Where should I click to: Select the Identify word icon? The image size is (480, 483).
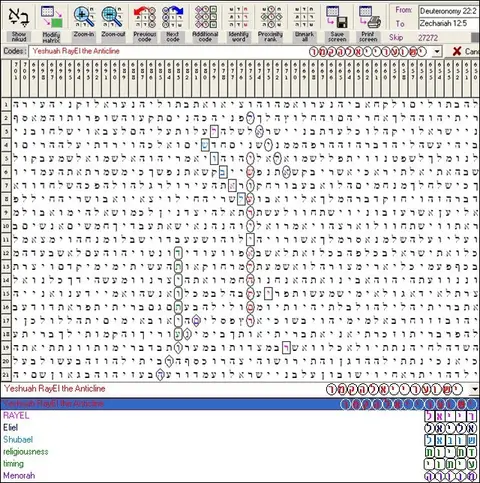(x=239, y=17)
